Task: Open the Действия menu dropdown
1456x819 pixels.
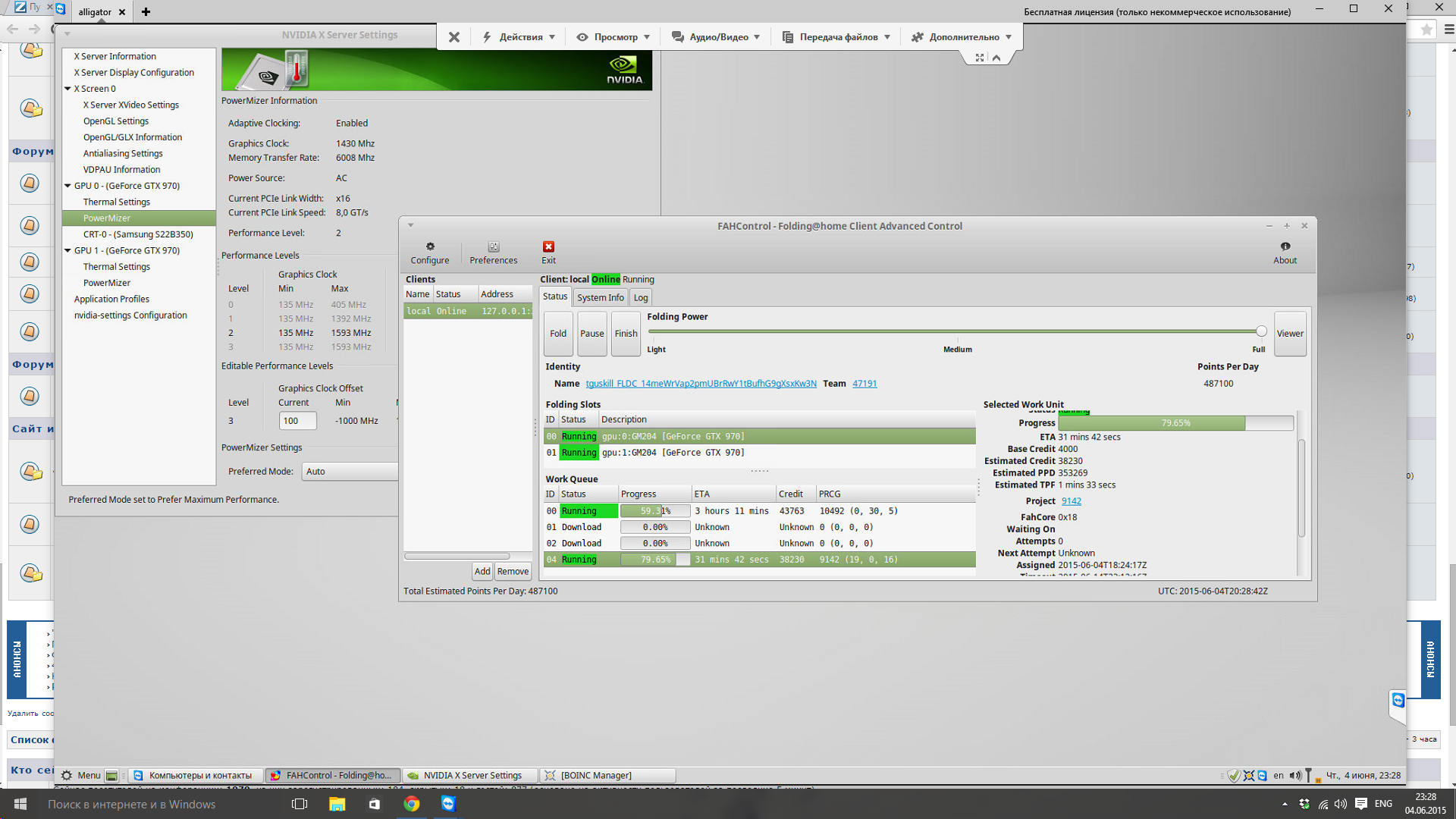Action: pyautogui.click(x=520, y=36)
